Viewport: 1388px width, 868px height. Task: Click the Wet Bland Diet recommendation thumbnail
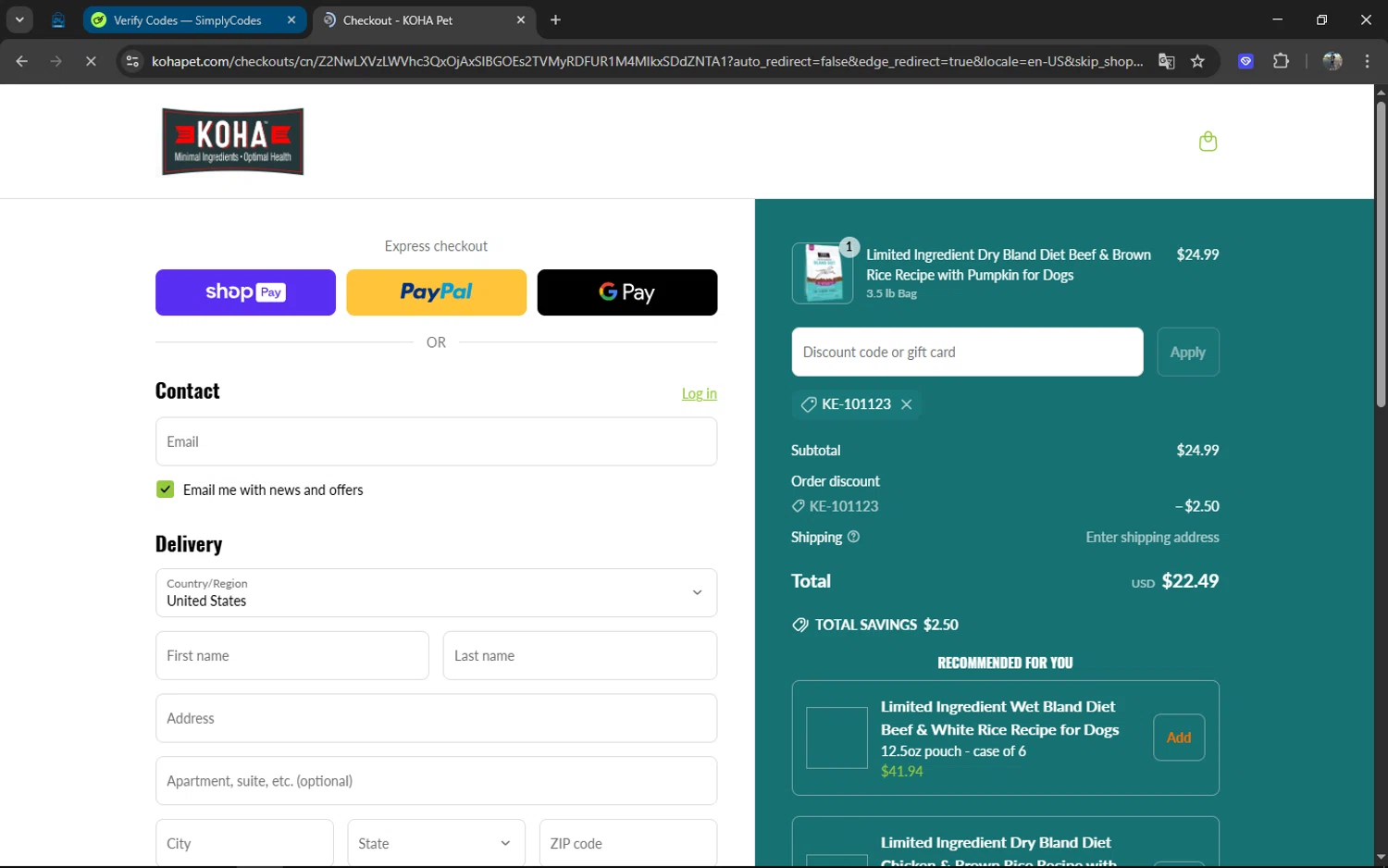[x=837, y=738]
